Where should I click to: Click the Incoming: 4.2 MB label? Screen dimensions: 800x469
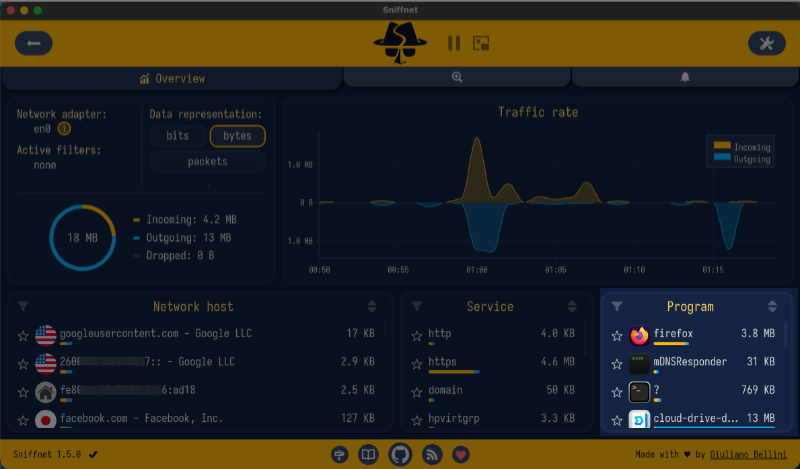point(191,220)
